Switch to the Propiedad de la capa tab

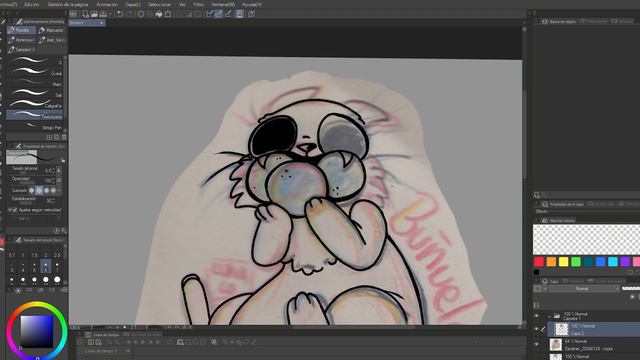pos(563,204)
